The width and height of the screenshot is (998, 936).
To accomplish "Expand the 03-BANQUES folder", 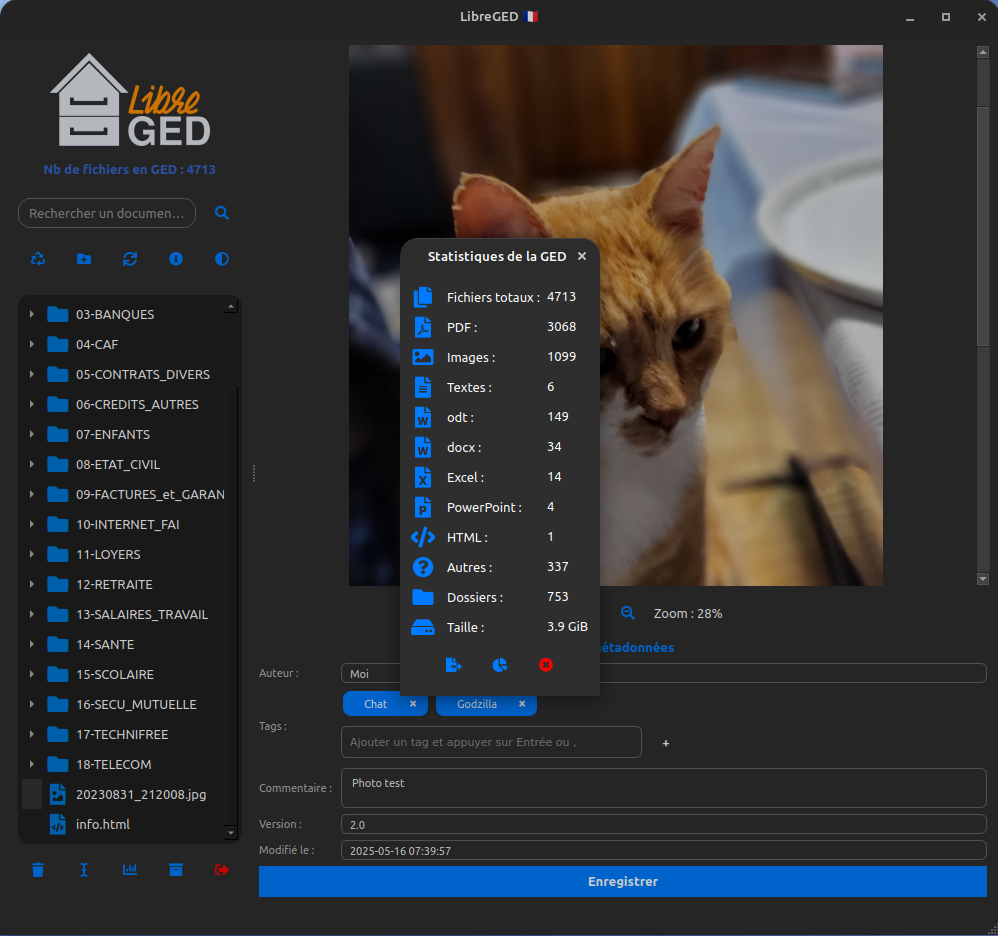I will tap(32, 315).
